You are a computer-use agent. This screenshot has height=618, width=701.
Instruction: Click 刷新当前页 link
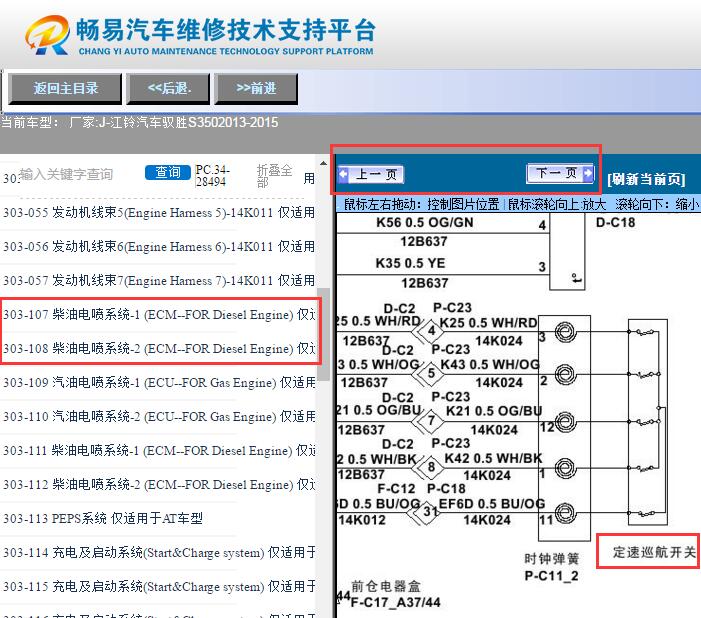646,179
